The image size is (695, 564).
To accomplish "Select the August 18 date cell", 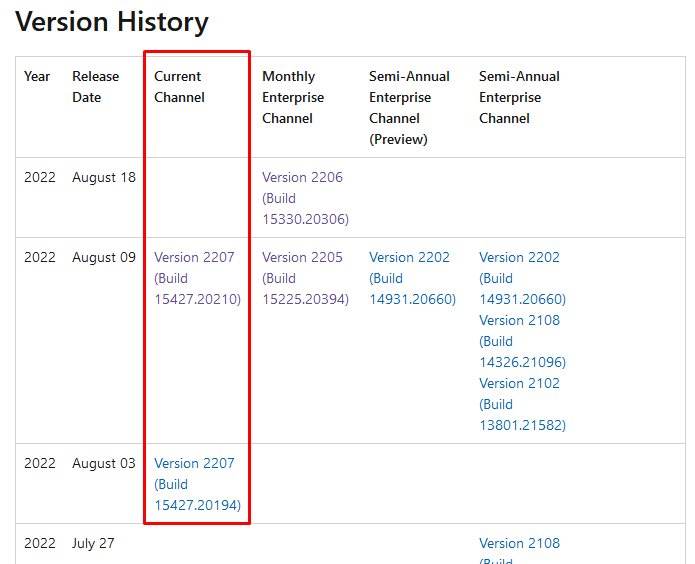I will tap(104, 177).
